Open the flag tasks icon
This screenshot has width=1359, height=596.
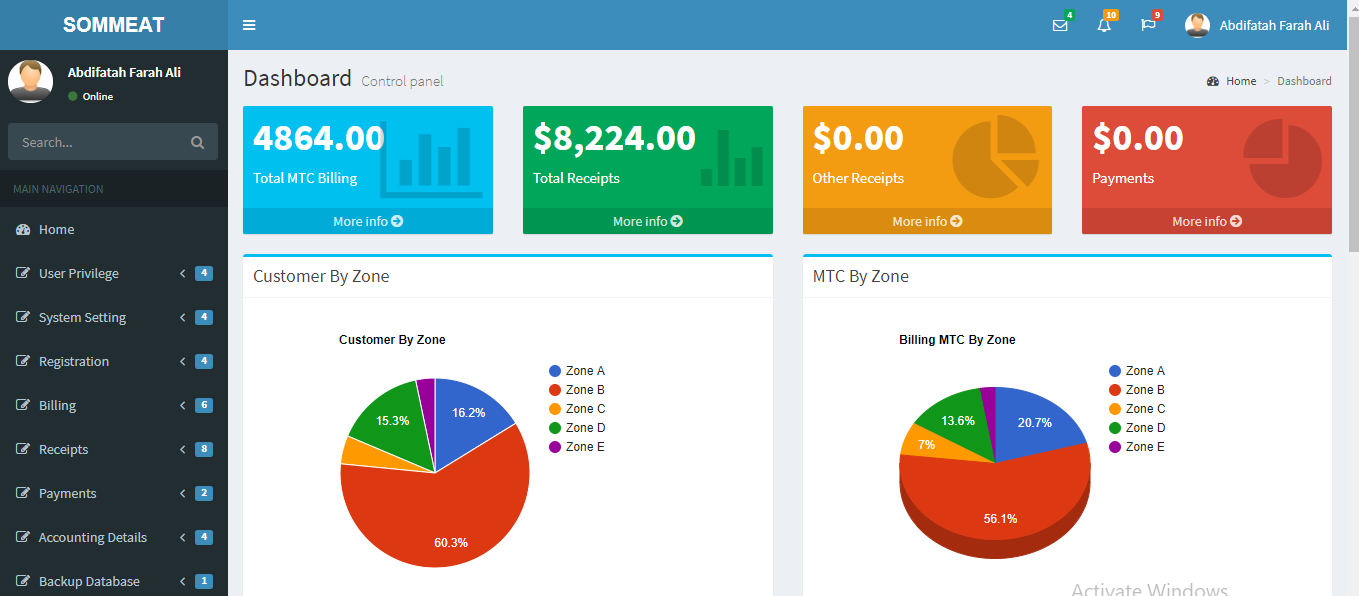tap(1148, 25)
